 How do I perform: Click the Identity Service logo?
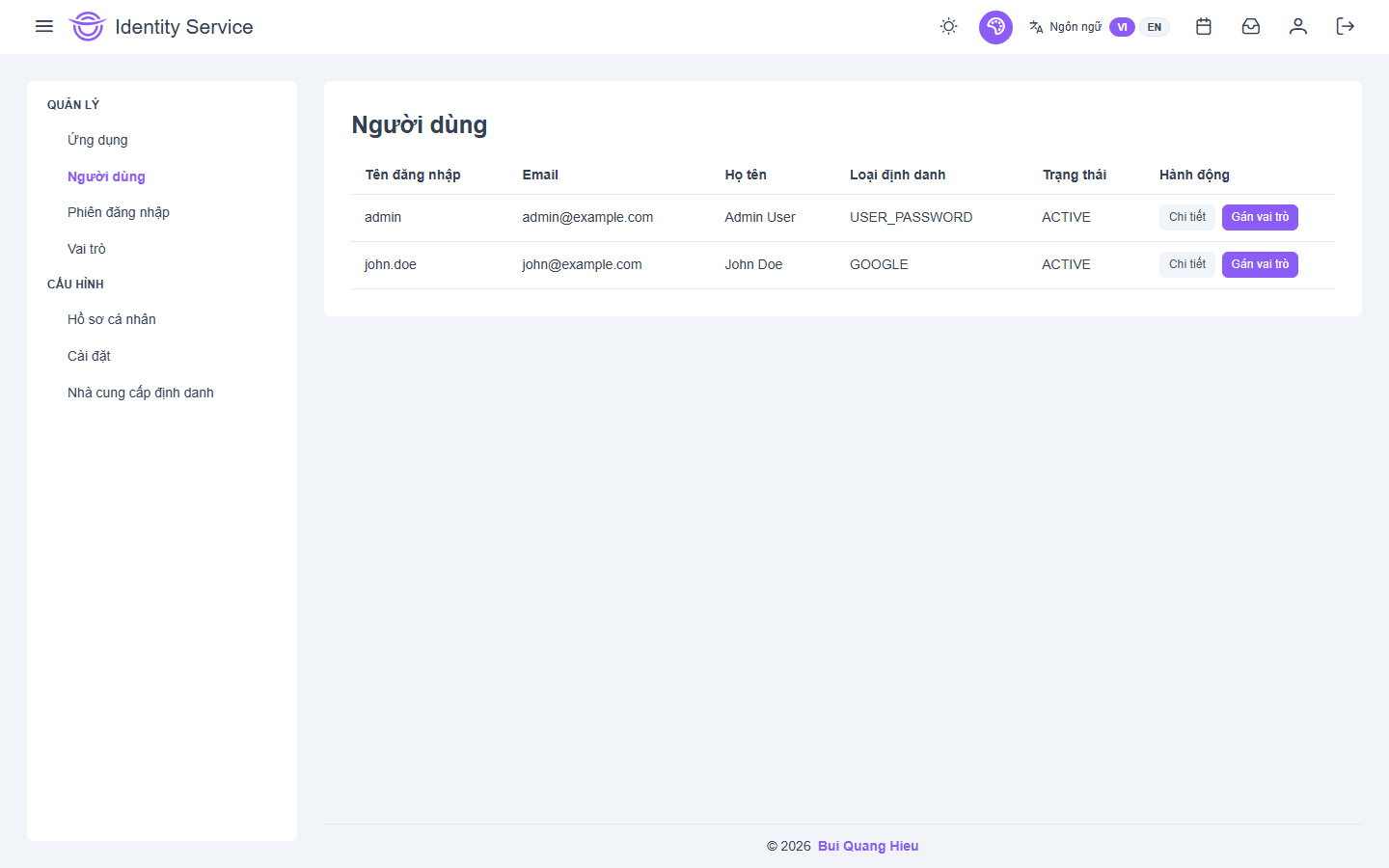pos(87,27)
